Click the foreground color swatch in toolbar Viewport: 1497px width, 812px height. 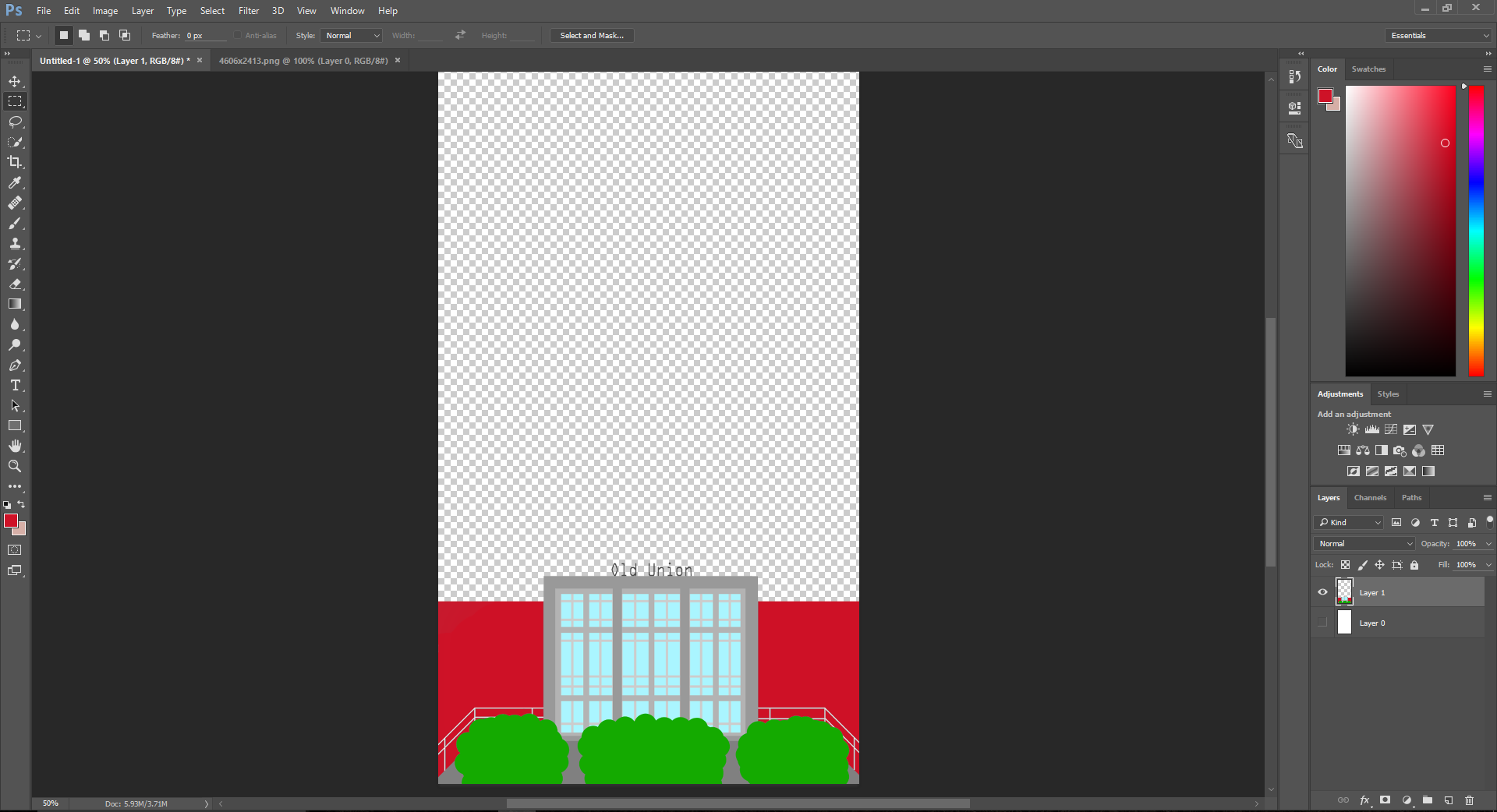[10, 521]
